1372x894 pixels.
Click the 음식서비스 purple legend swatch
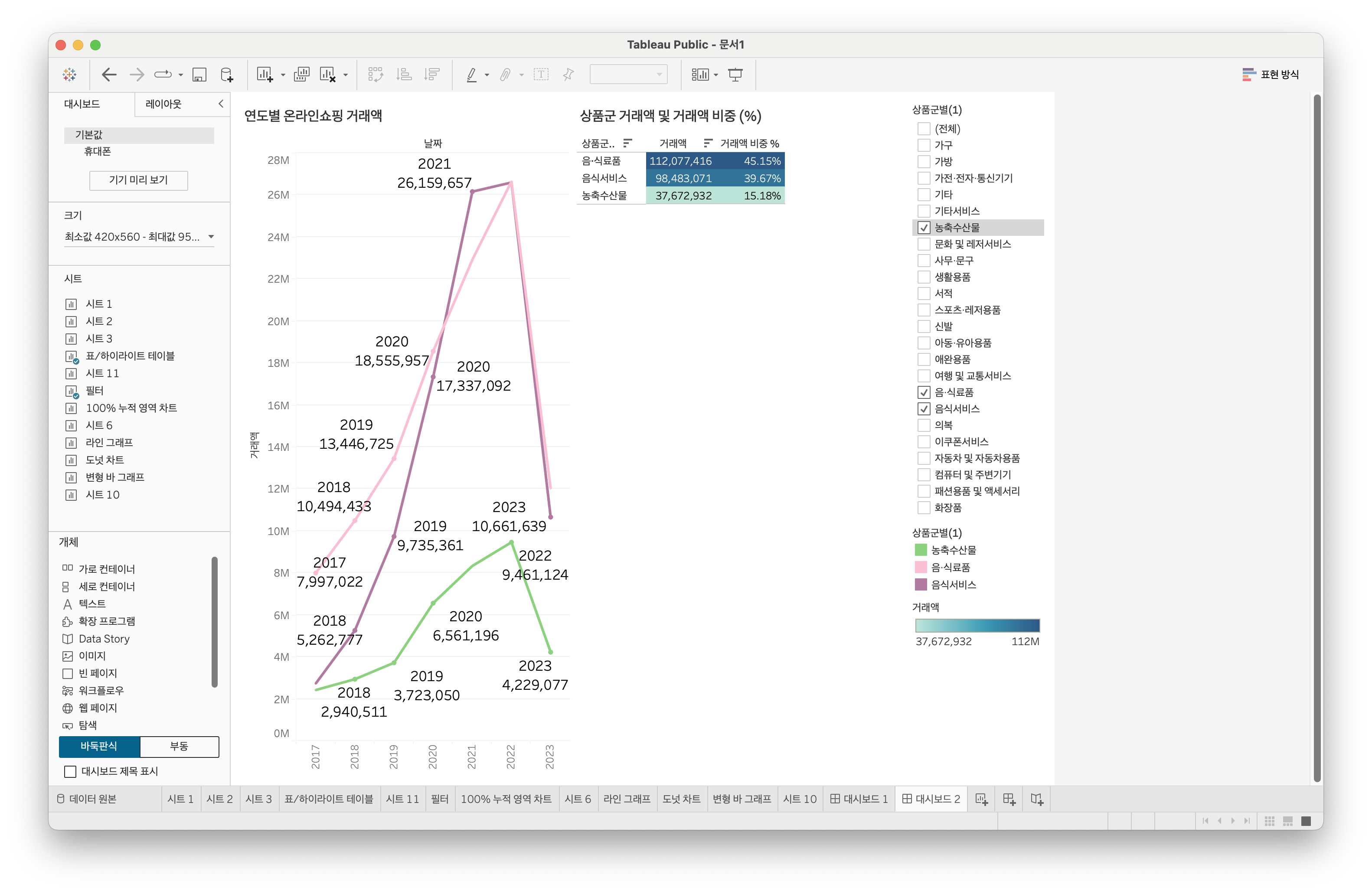tap(921, 584)
